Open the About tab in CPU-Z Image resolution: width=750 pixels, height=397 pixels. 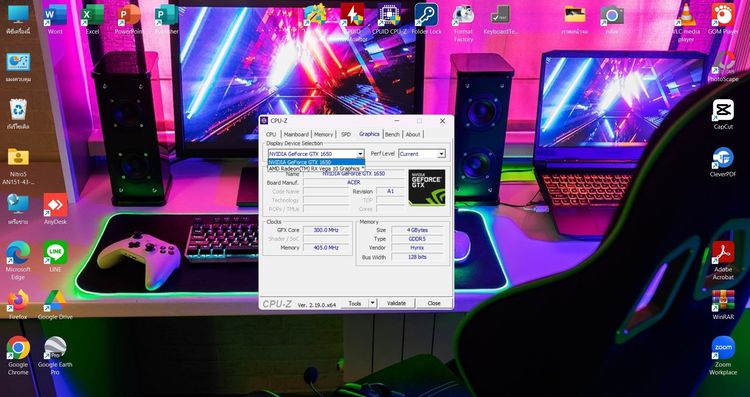[x=413, y=134]
